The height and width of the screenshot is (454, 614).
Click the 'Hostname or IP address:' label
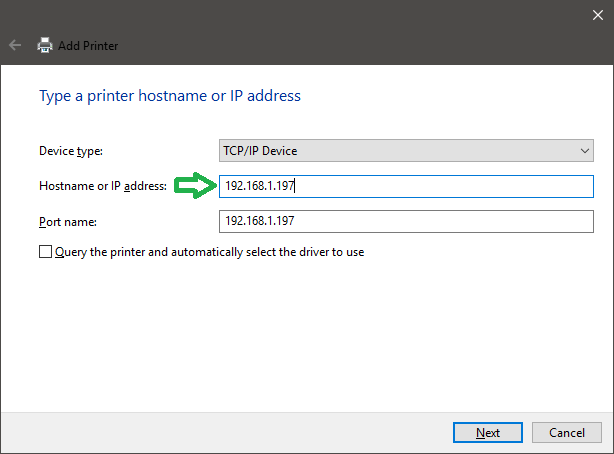[x=103, y=186]
